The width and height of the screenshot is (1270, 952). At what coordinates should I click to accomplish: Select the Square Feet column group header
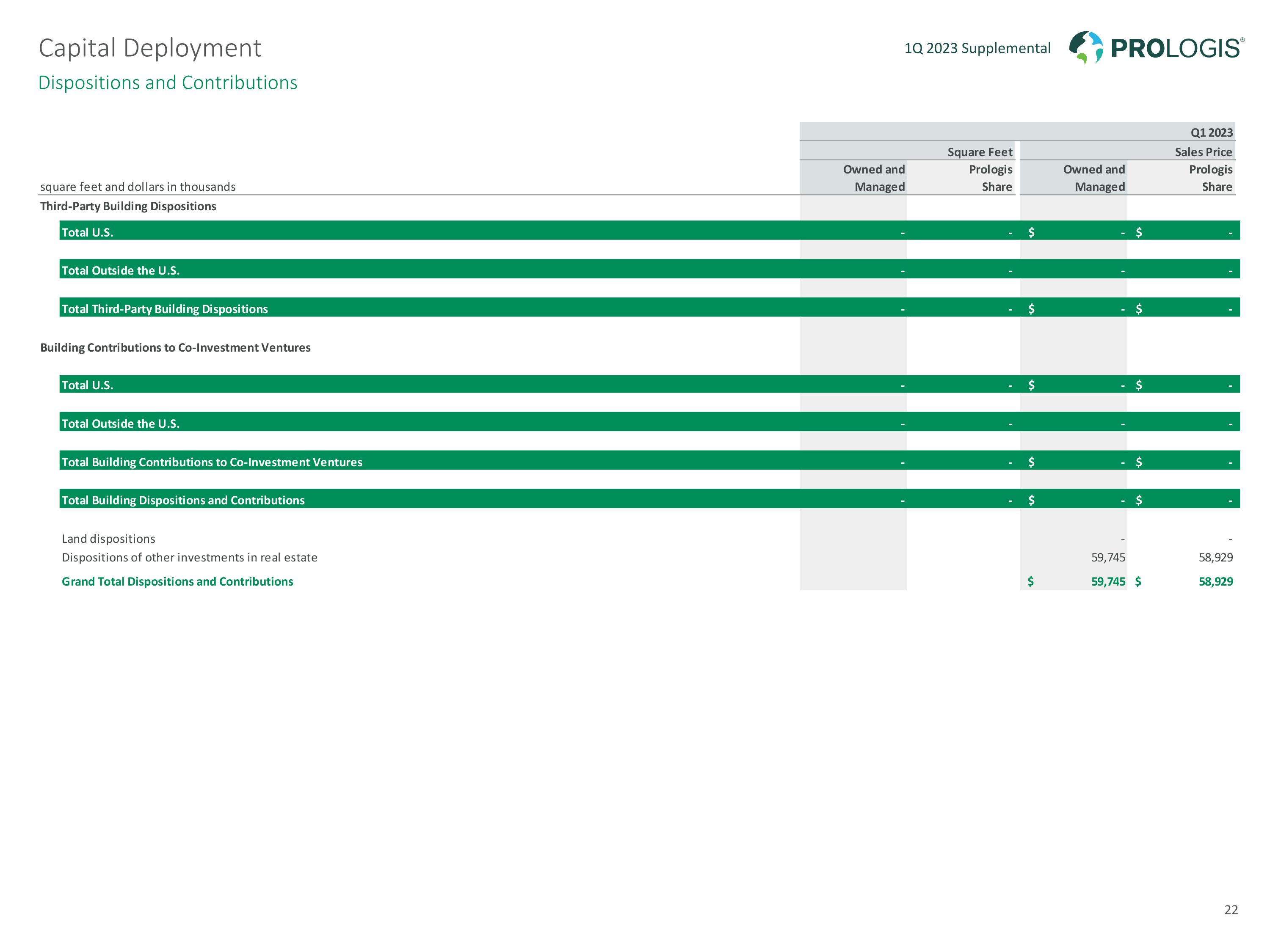(980, 152)
